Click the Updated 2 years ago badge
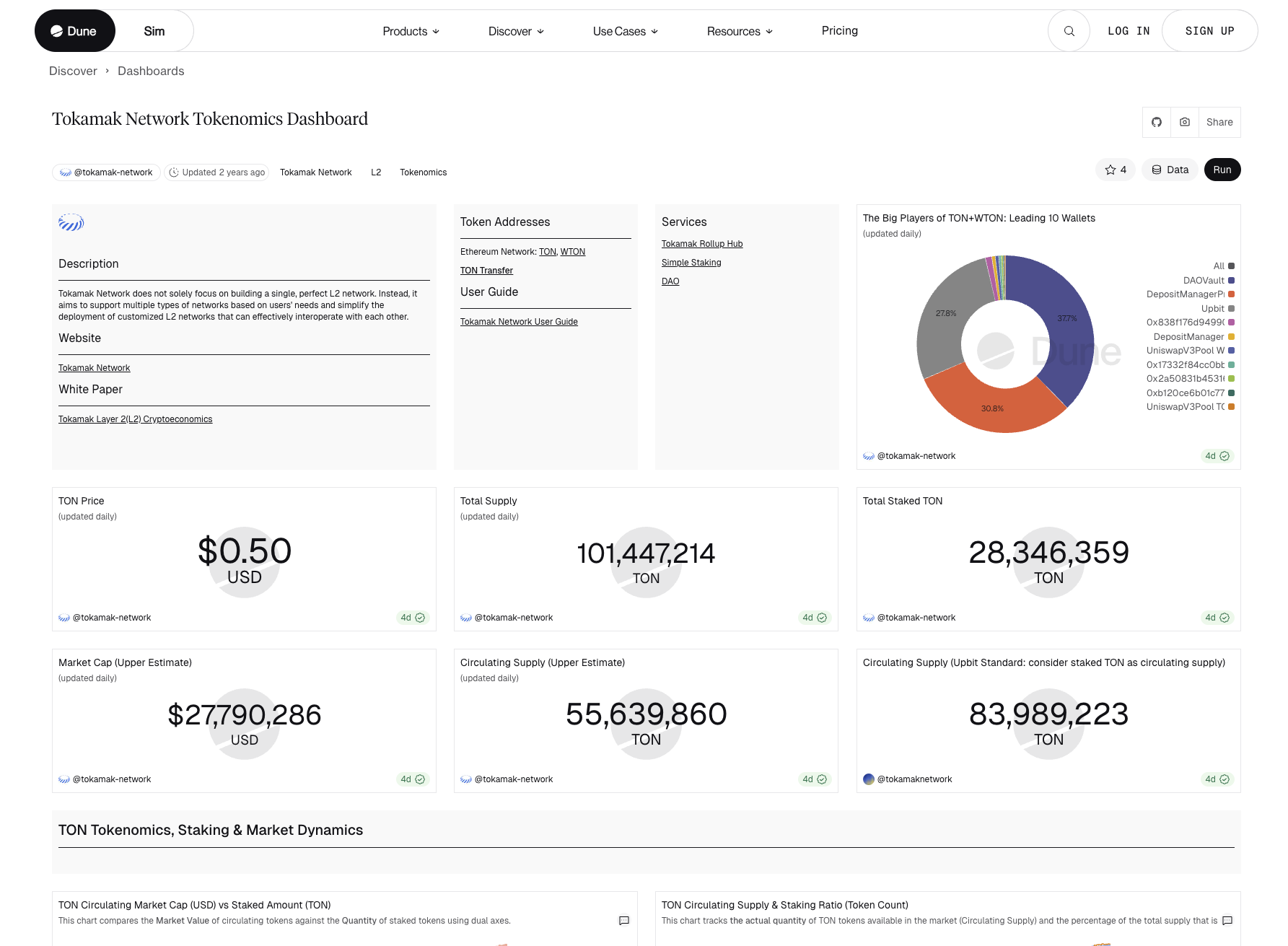The width and height of the screenshot is (1288, 946). coord(217,172)
